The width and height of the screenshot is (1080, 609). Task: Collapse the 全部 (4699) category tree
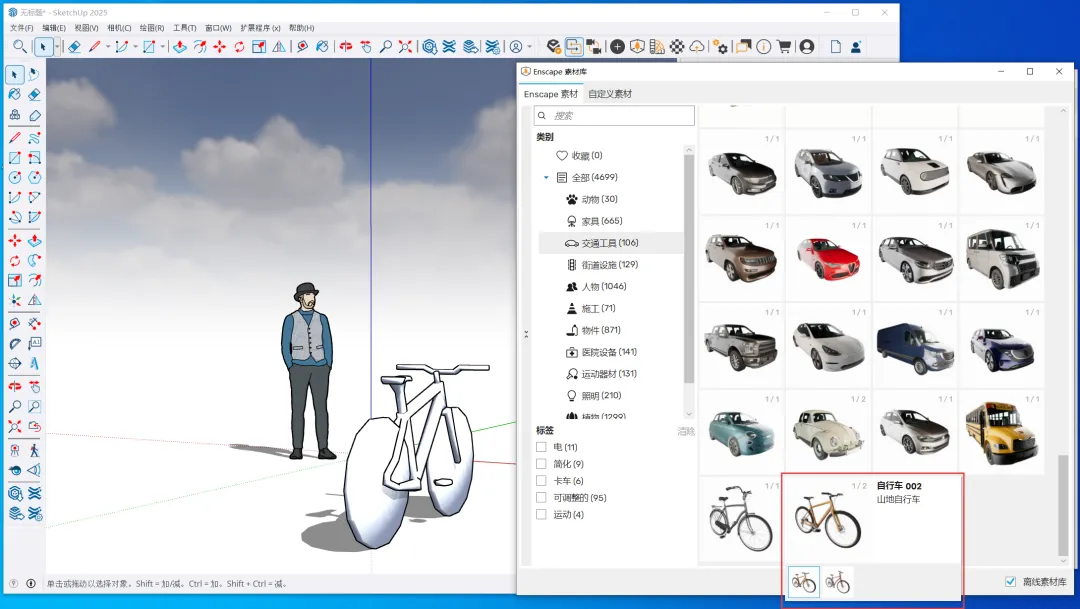click(546, 177)
